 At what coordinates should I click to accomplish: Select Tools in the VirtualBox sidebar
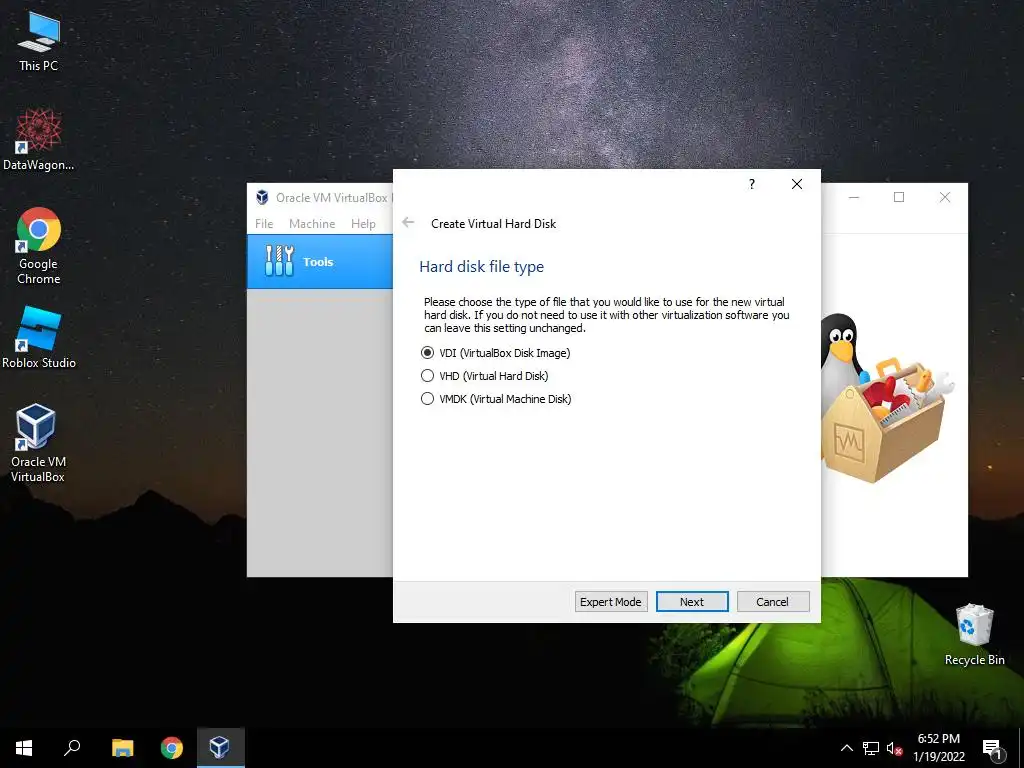click(320, 262)
